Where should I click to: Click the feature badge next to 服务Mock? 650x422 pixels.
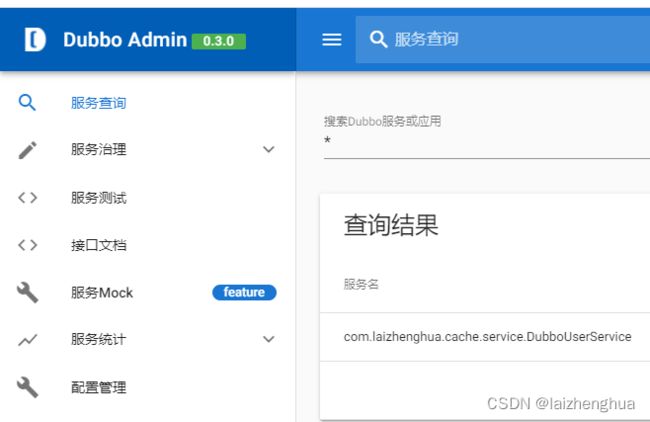click(244, 292)
